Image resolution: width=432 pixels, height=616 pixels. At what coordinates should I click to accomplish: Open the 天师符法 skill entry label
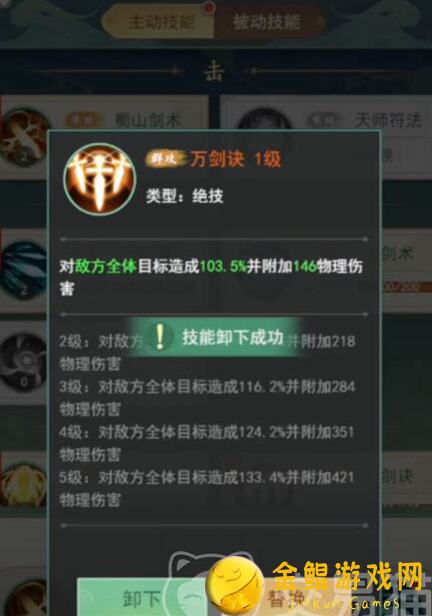pyautogui.click(x=388, y=120)
